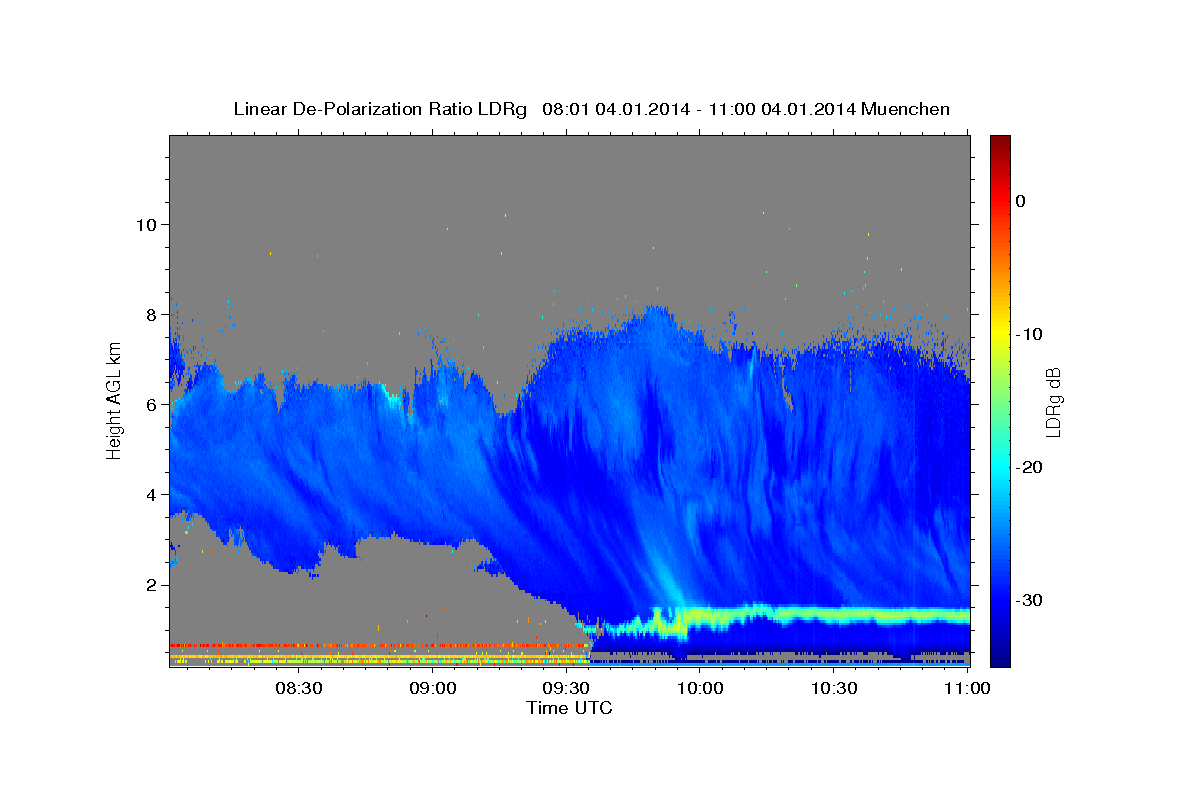Click the colorbar label '0'
This screenshot has width=1200, height=800.
click(1021, 201)
